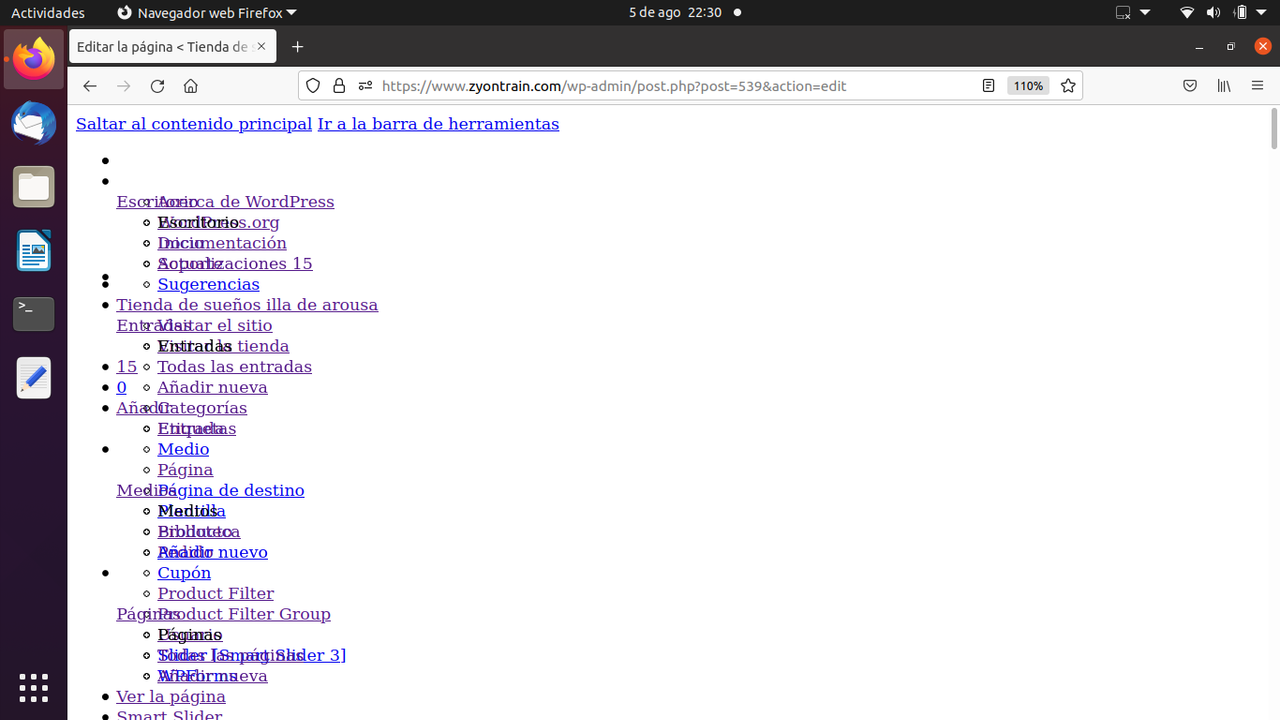
Task: Follow 'Saltar al contenido principal' link
Action: [x=194, y=124]
